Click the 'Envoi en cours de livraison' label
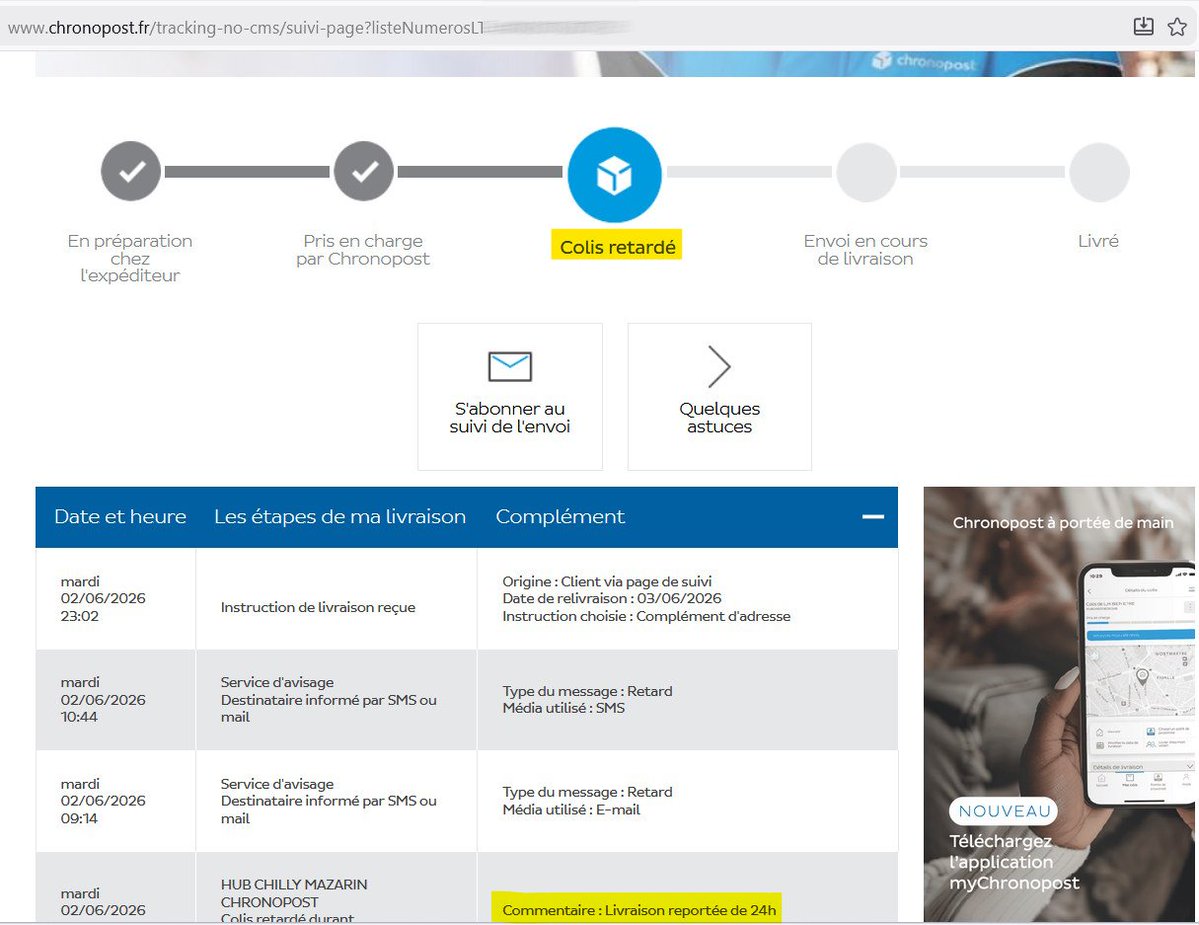This screenshot has width=1199, height=925. pyautogui.click(x=866, y=250)
